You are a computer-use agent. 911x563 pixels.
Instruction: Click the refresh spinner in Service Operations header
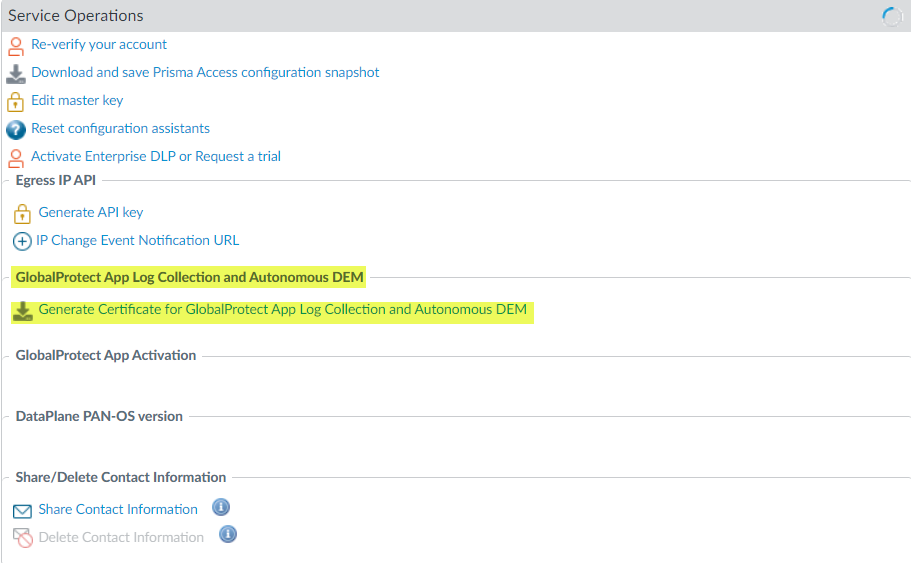click(892, 16)
